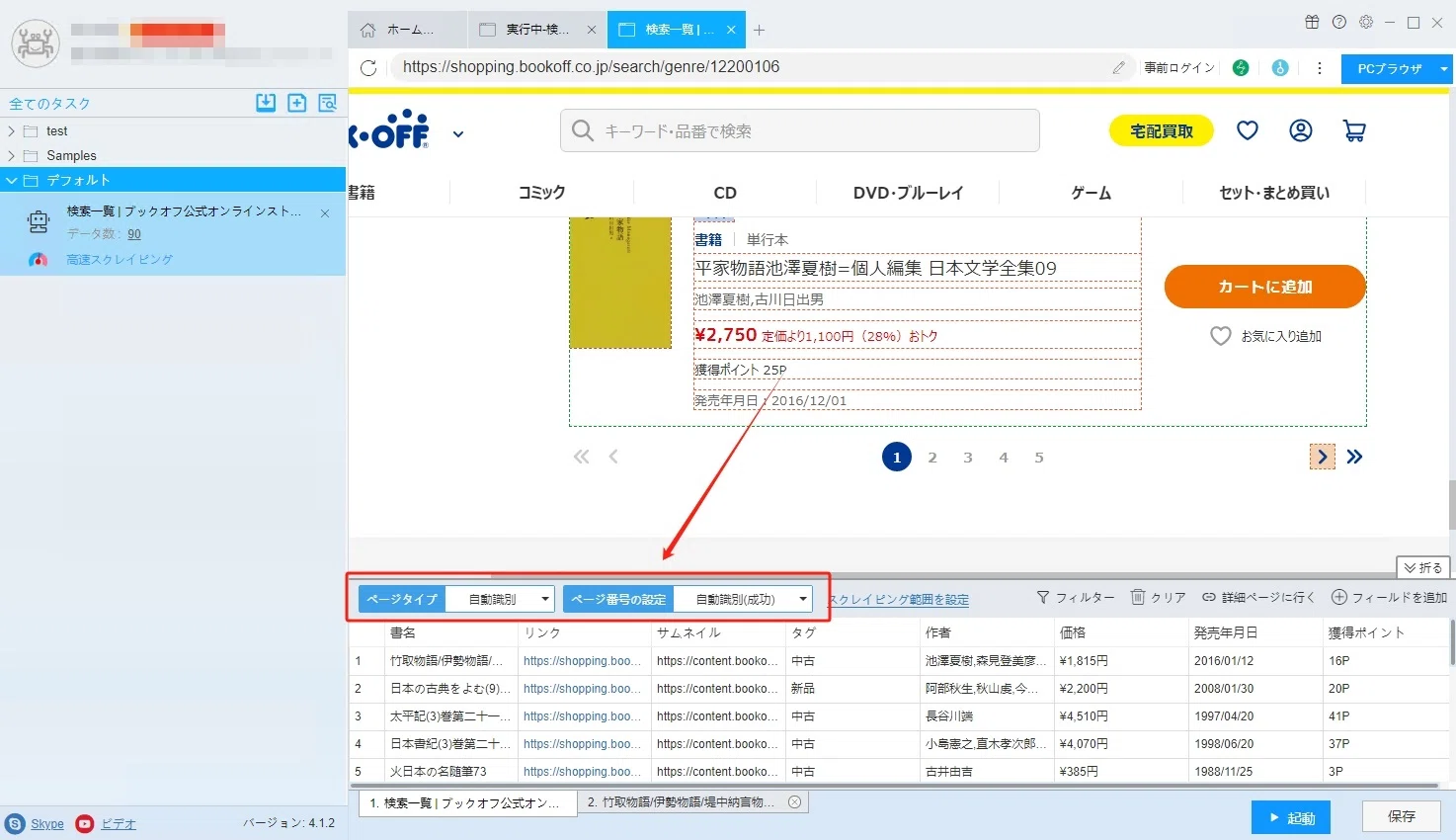Click the pencil edit URL icon
The image size is (1456, 840).
click(x=1118, y=68)
